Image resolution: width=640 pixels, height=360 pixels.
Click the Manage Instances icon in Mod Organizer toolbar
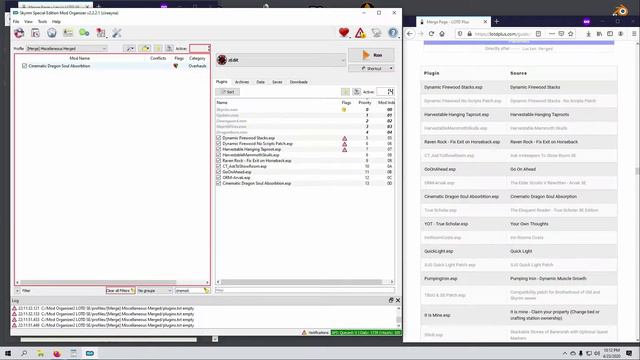tap(19, 33)
